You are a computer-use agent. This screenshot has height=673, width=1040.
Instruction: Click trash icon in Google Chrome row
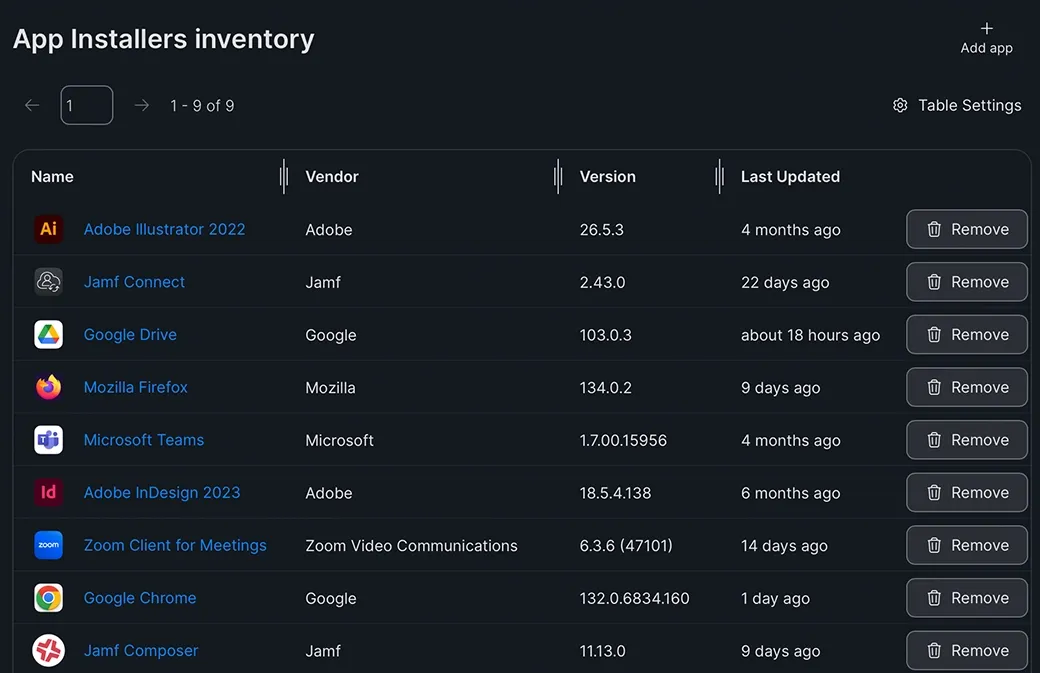tap(934, 598)
